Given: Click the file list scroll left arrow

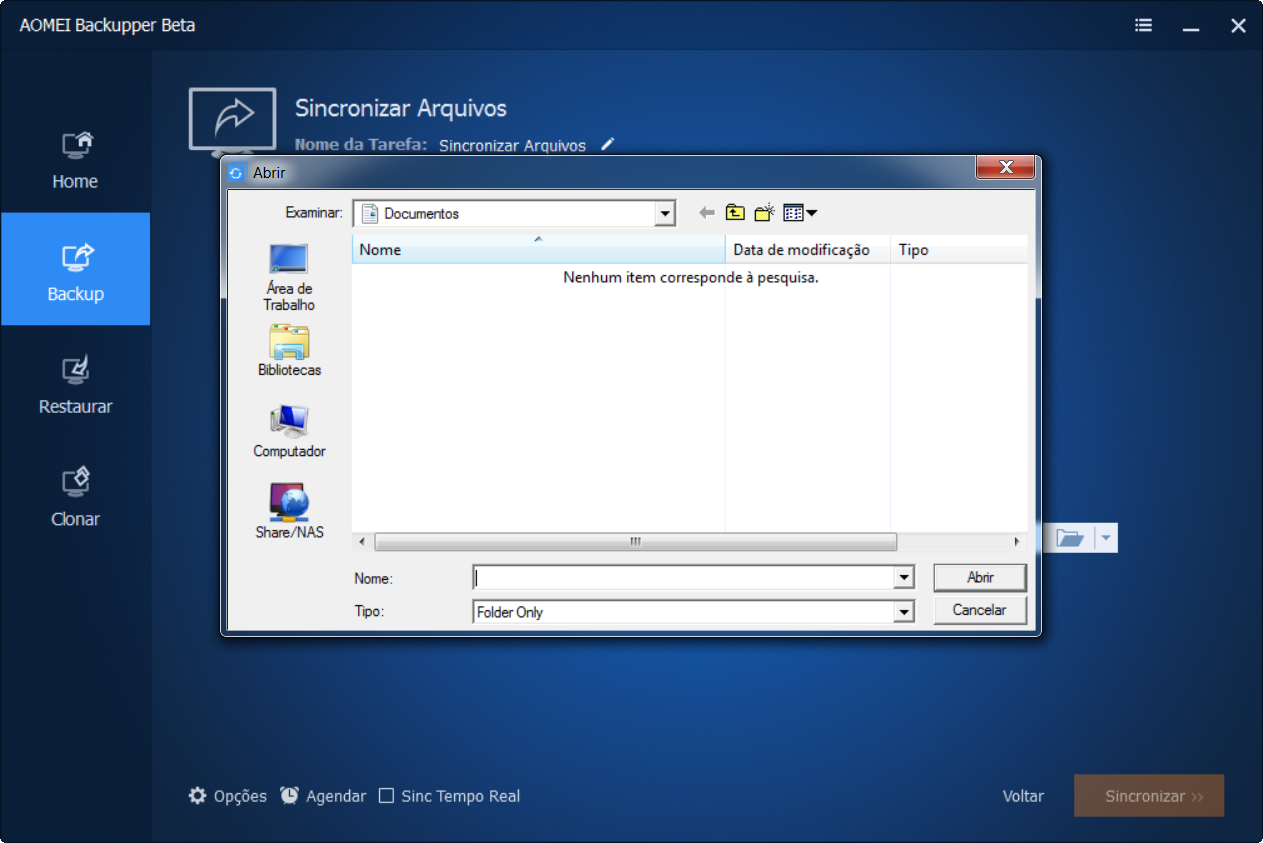Looking at the screenshot, I should [361, 542].
